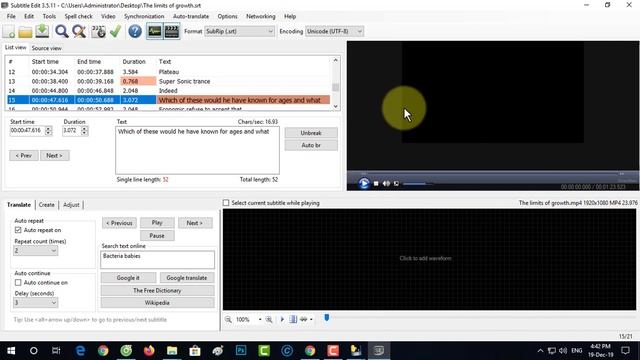Open the Windows Start menu

point(11,351)
